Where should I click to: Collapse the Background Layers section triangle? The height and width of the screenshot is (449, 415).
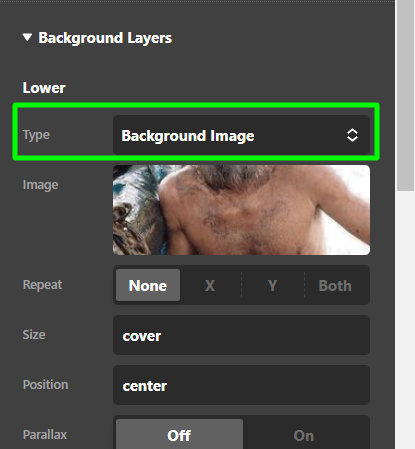pyautogui.click(x=27, y=37)
